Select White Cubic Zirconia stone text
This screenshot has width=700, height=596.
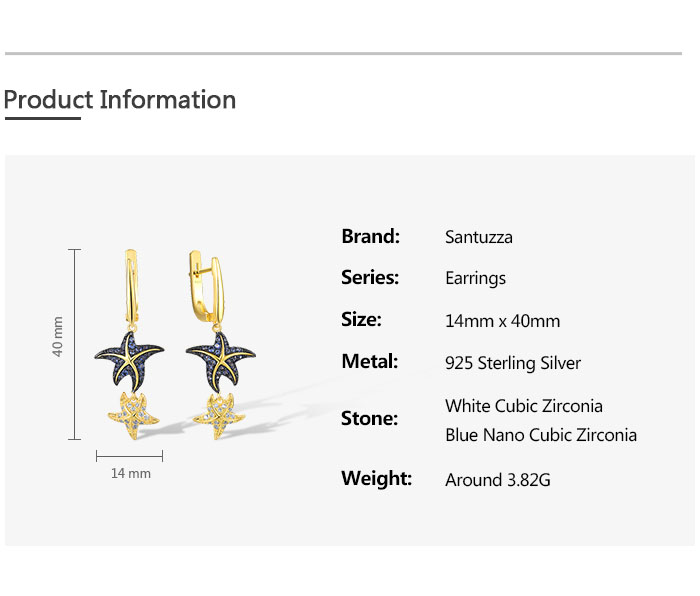(x=524, y=406)
